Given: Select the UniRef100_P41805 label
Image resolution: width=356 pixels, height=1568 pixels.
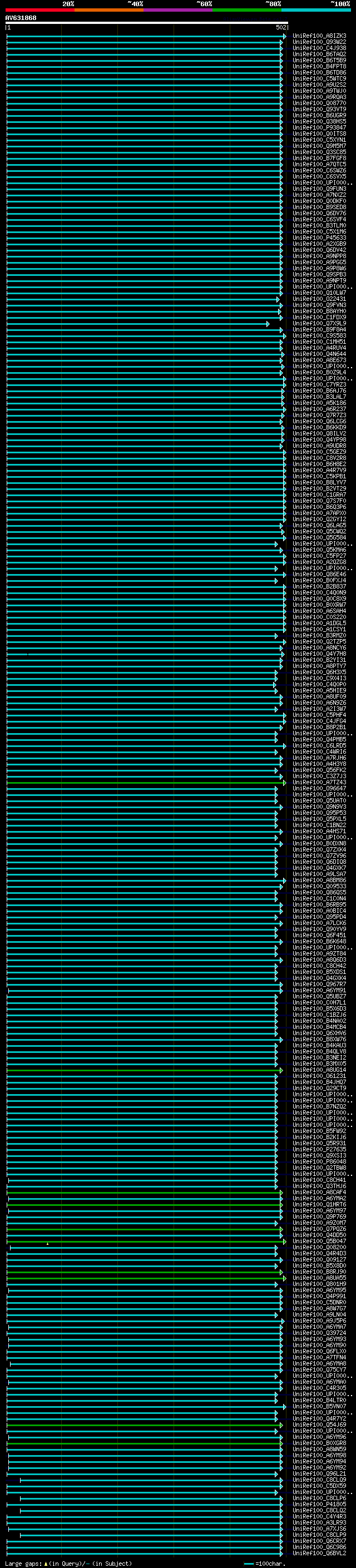Looking at the screenshot, I should (x=319, y=1505).
